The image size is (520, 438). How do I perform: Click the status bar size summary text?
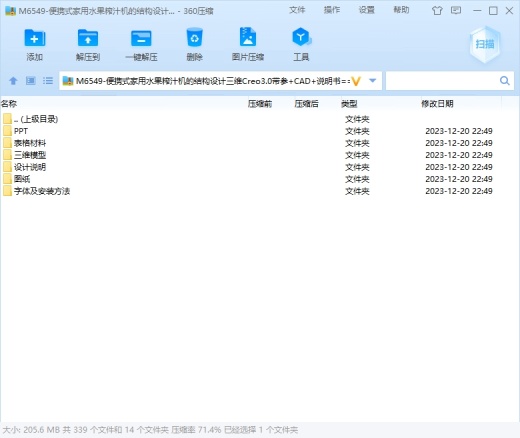(150, 430)
